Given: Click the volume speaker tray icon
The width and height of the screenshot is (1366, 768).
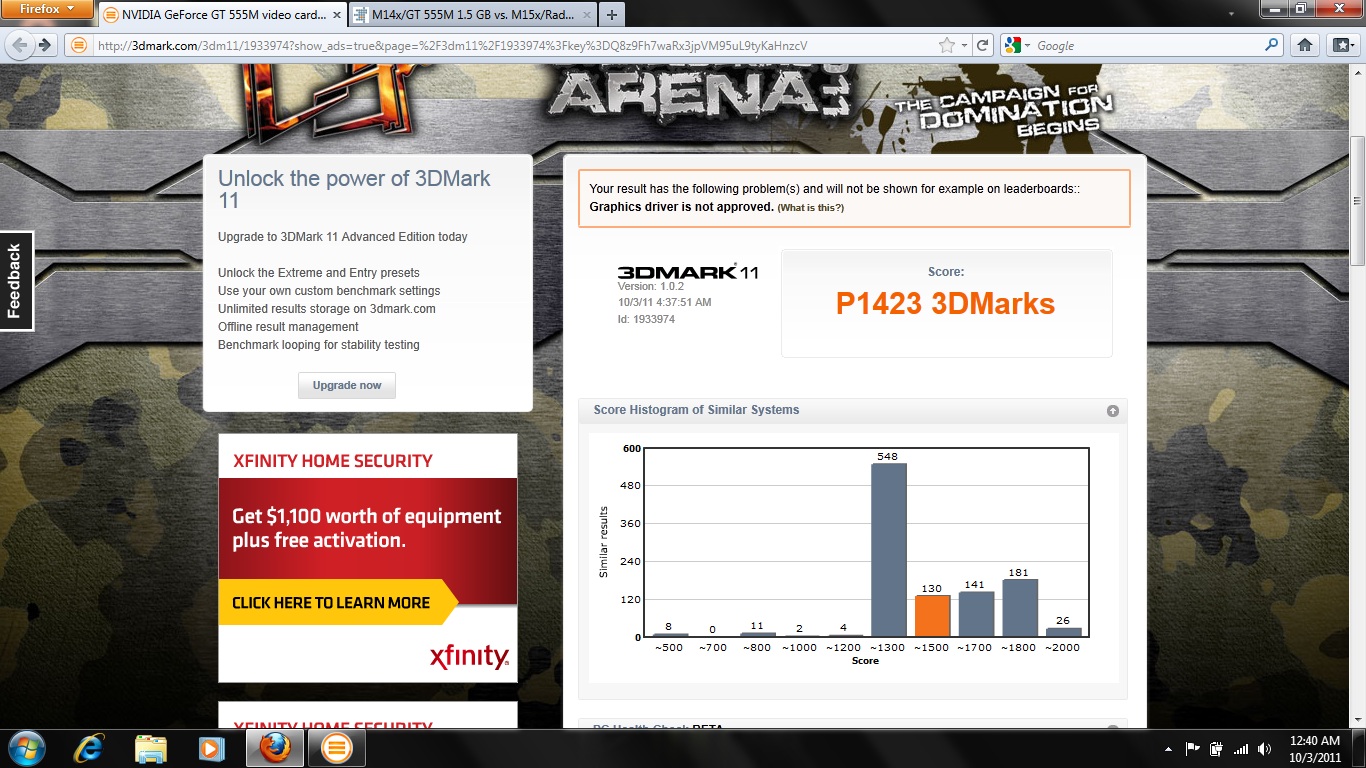Looking at the screenshot, I should [x=1265, y=748].
